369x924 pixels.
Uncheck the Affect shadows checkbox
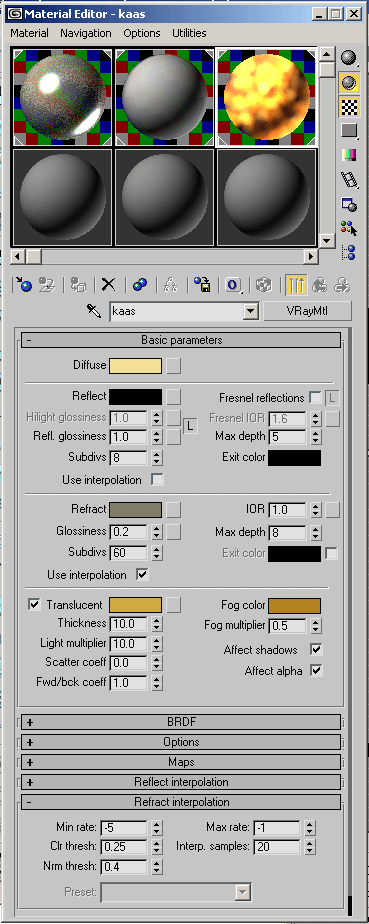(x=317, y=649)
